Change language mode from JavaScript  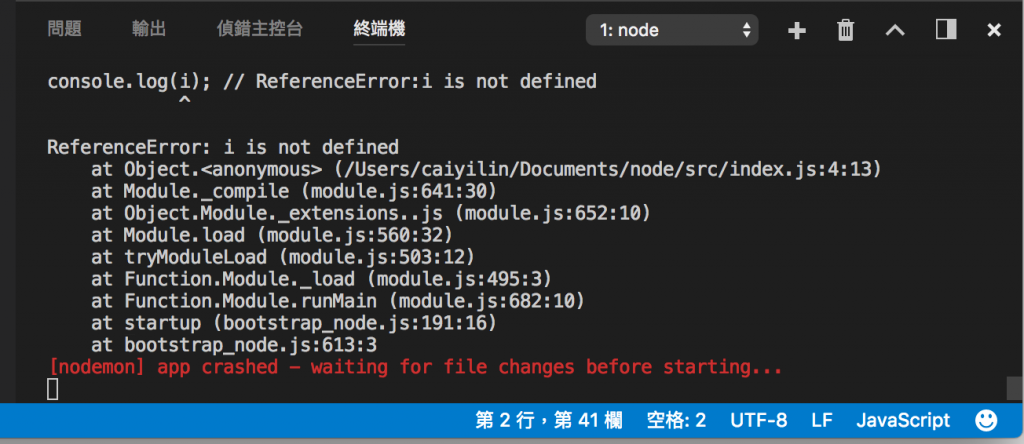point(903,420)
